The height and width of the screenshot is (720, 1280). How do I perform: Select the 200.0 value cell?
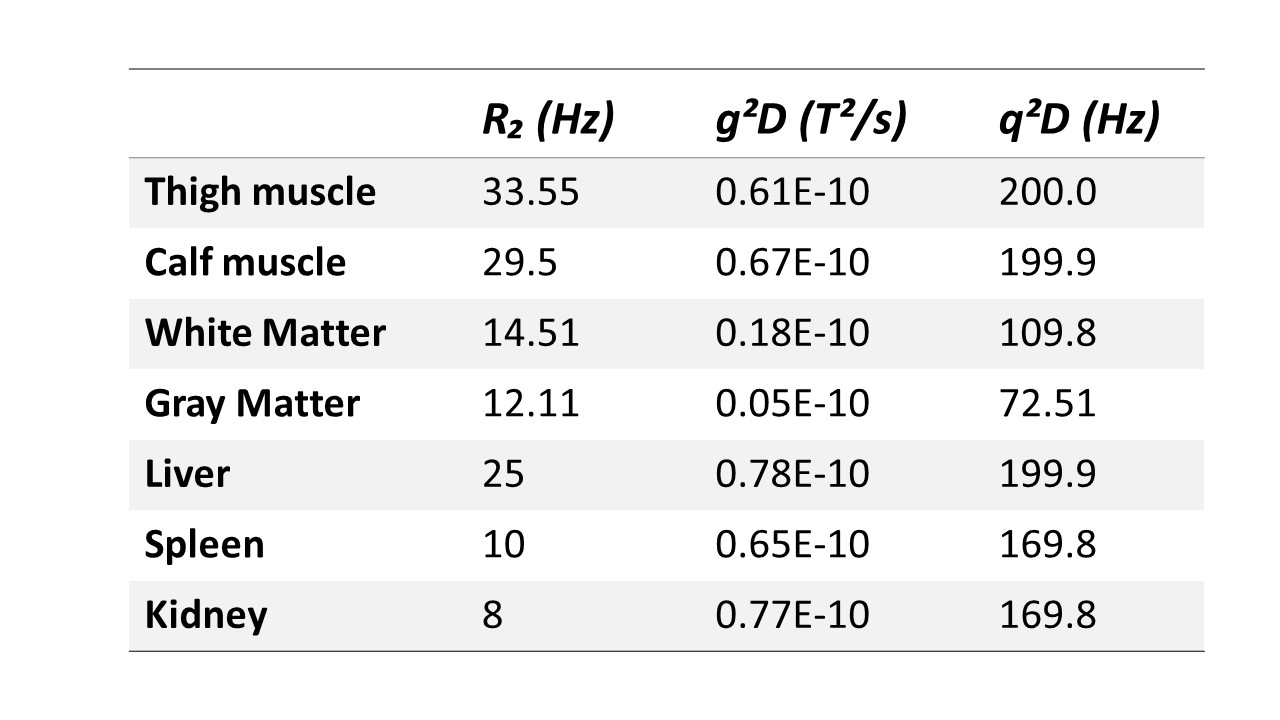1047,192
